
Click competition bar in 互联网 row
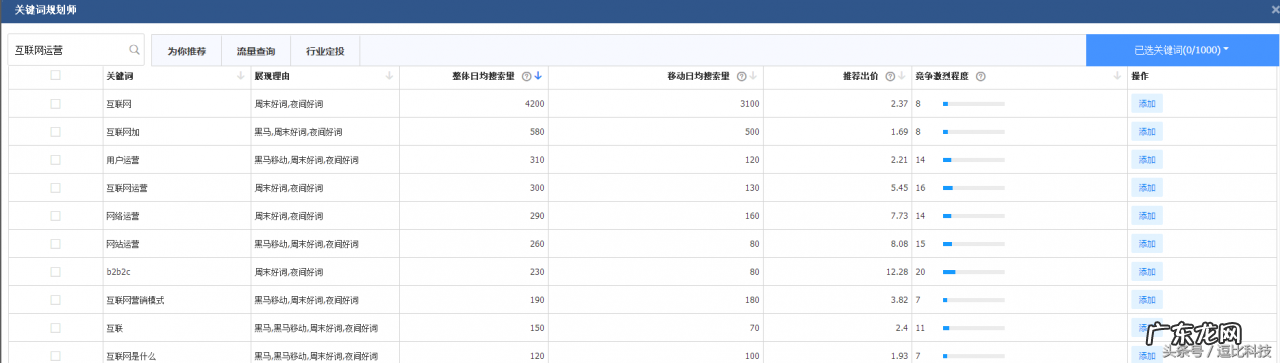973,103
